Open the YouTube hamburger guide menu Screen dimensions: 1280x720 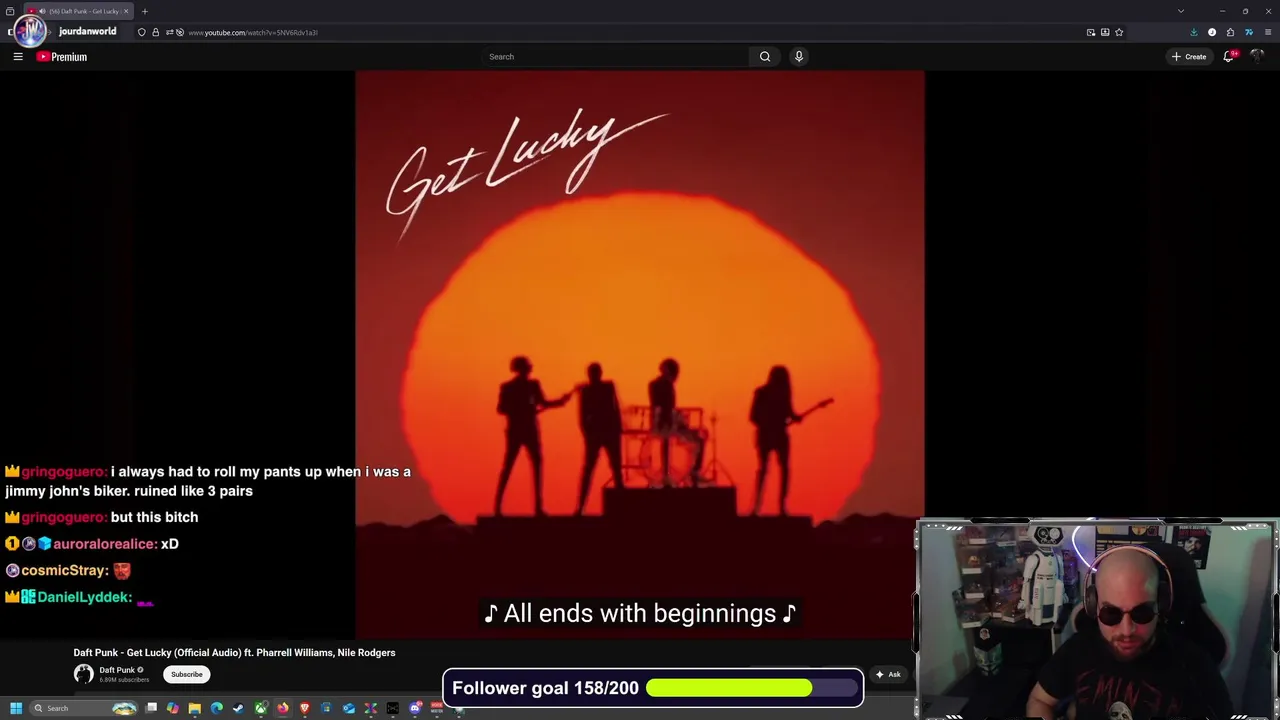point(18,57)
